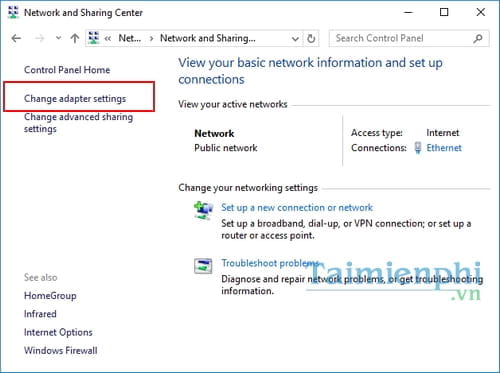Open Troubleshoot problems link
Screen dimensions: 500x373
click(x=270, y=263)
